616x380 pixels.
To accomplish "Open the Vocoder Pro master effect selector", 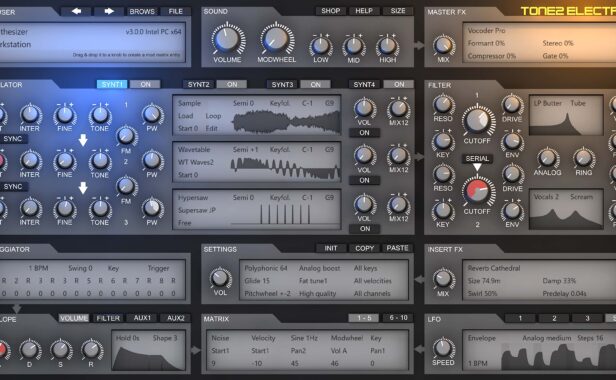I will pos(486,30).
